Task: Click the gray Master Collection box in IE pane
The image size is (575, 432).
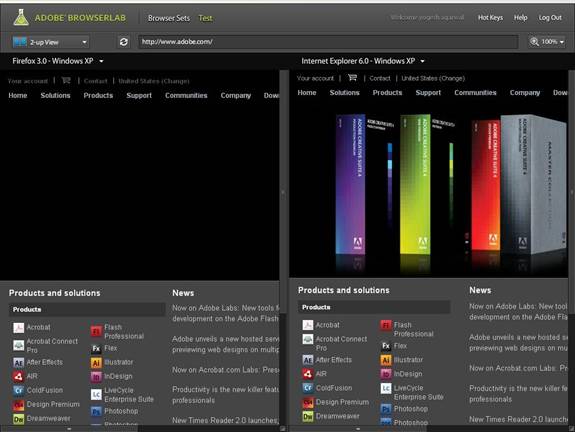Action: pos(534,184)
